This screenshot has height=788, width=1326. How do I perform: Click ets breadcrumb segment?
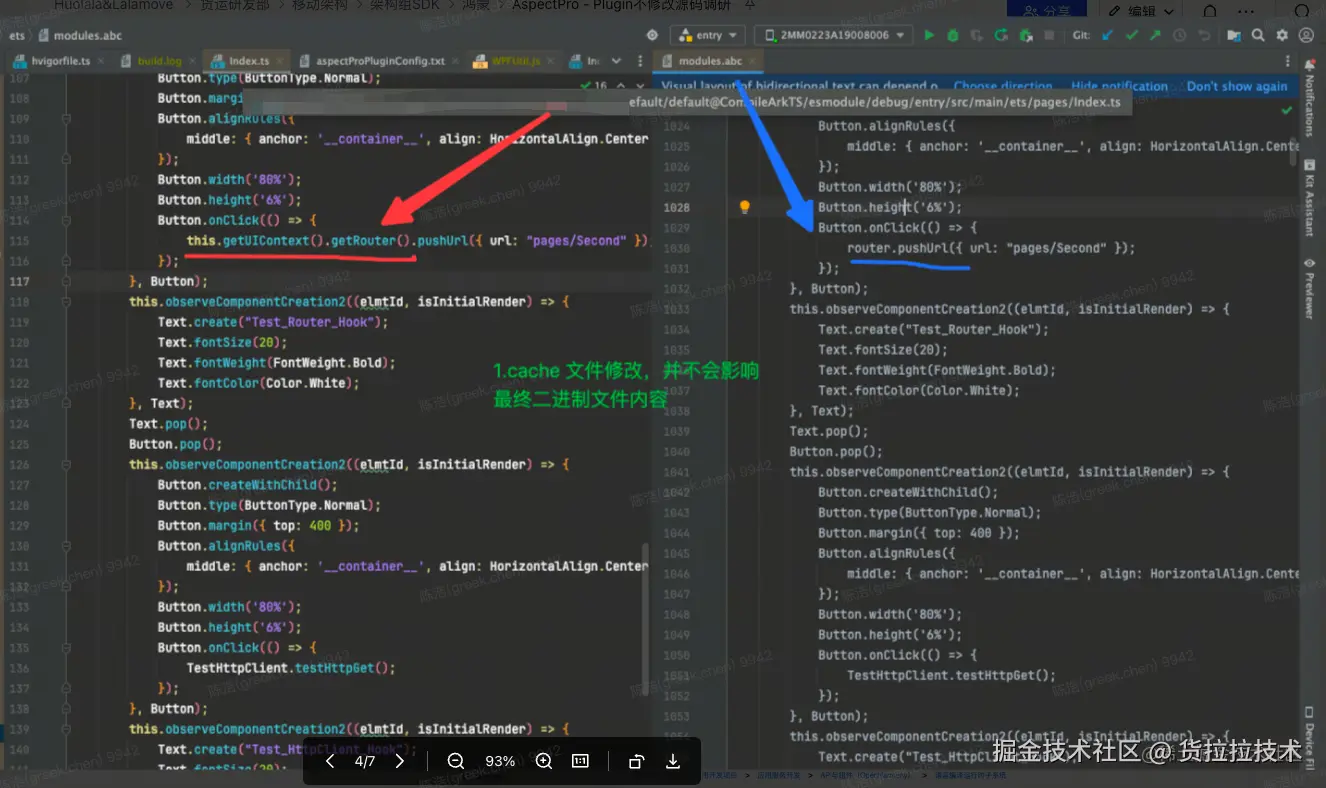(x=17, y=36)
